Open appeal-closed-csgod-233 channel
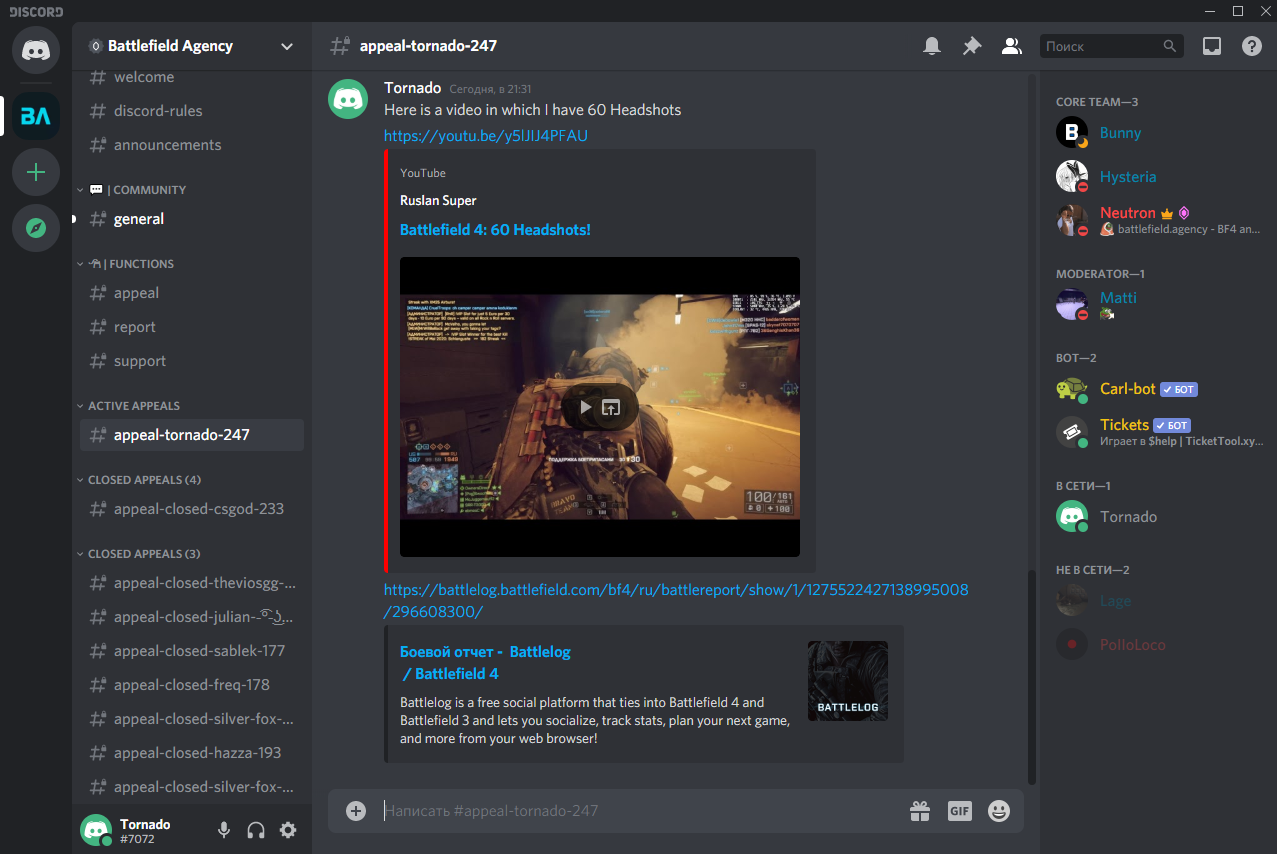 coord(192,509)
